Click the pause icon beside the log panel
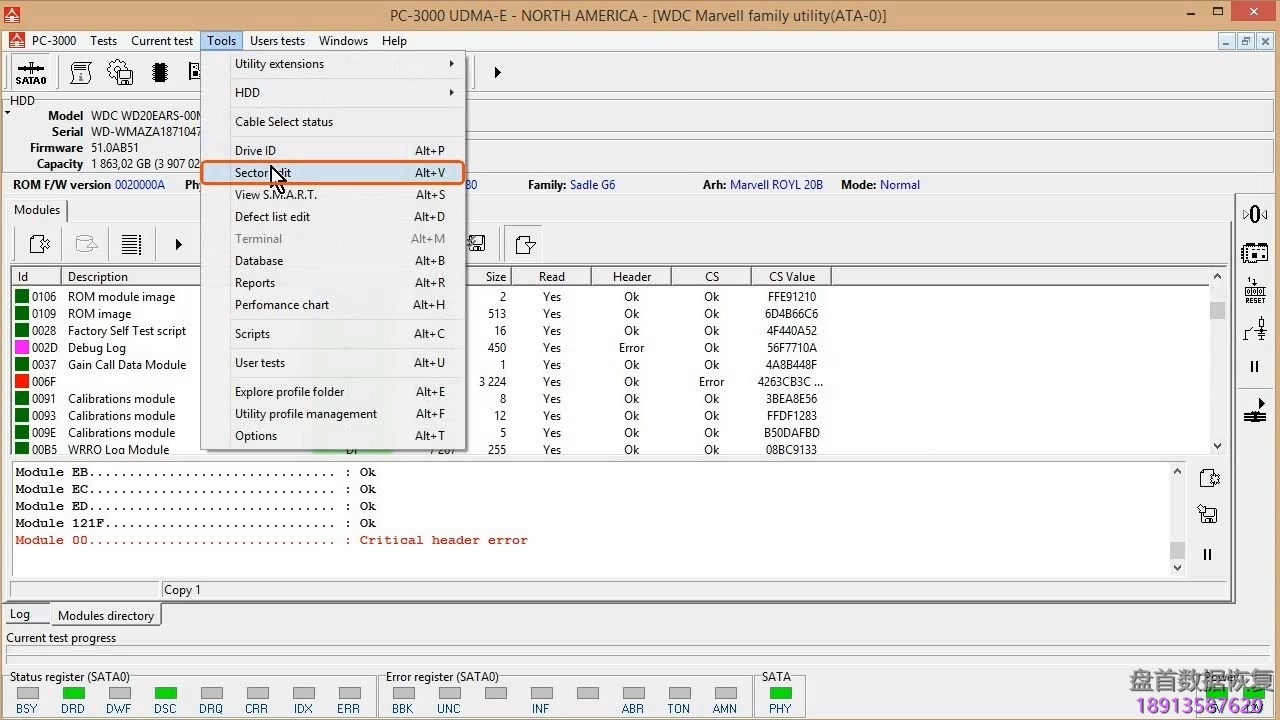Image resolution: width=1280 pixels, height=720 pixels. click(1208, 554)
